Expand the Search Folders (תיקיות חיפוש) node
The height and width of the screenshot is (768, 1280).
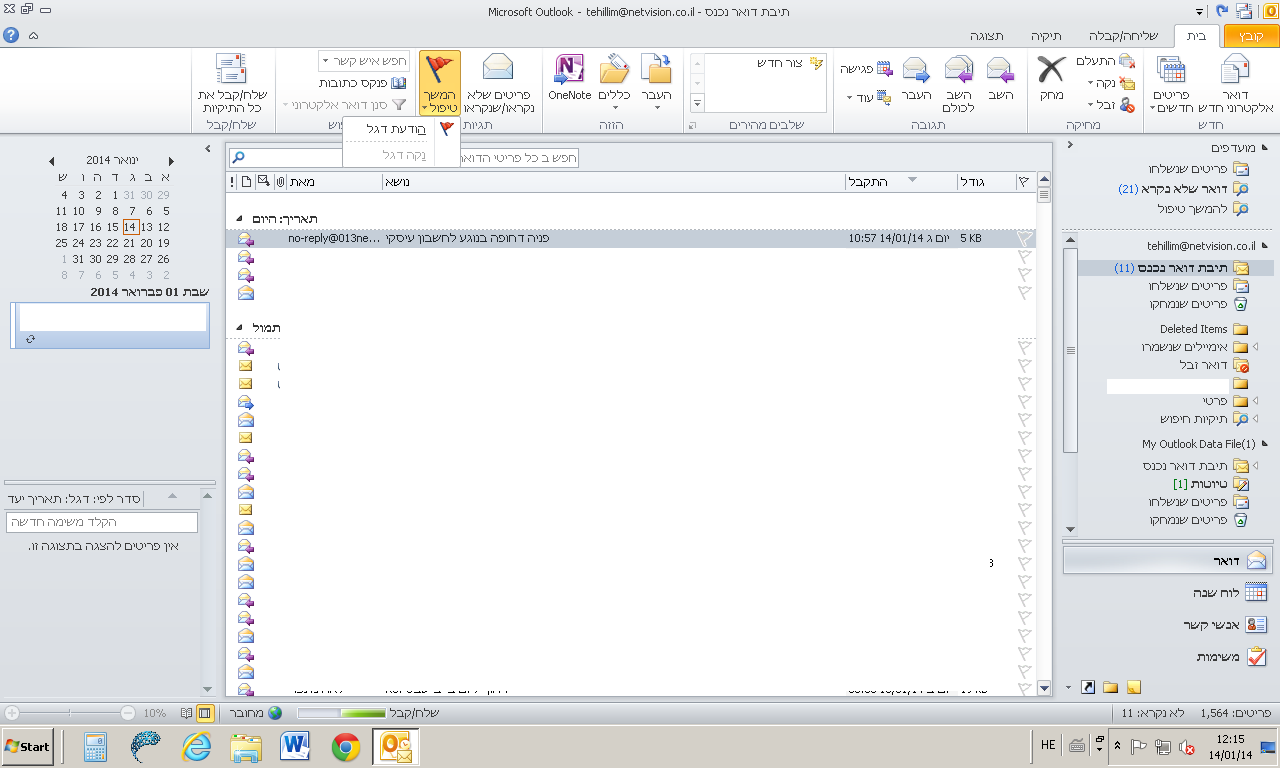[1255, 419]
